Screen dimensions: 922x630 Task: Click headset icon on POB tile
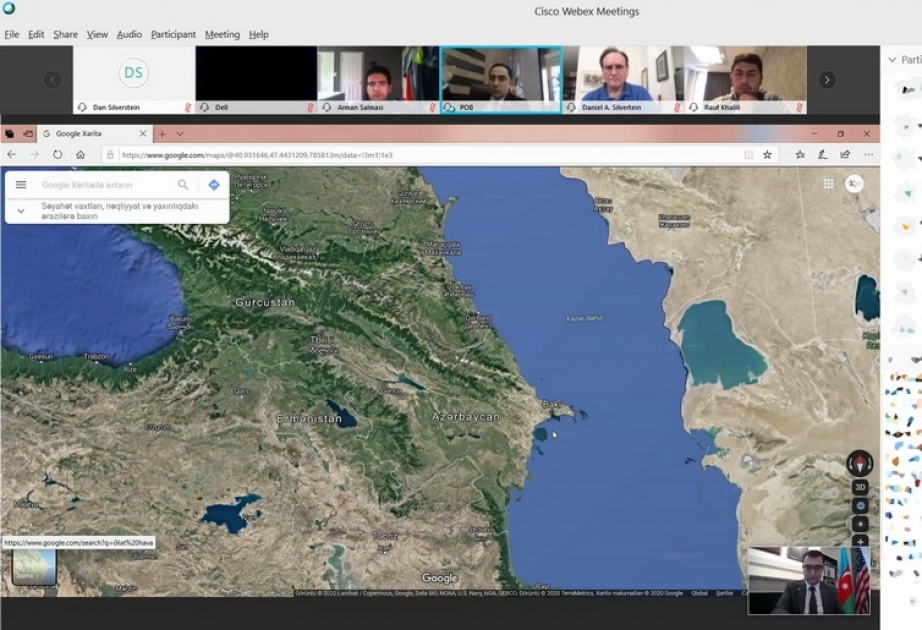click(449, 108)
